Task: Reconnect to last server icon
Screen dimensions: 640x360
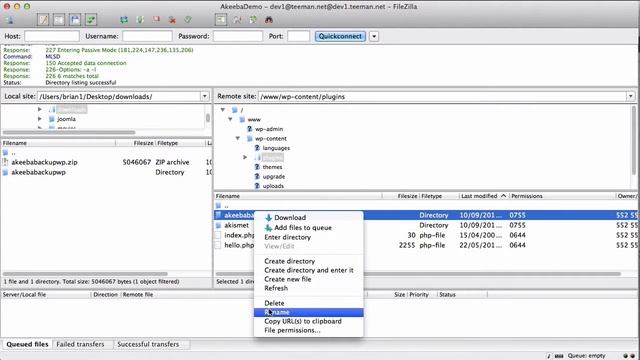Action: (x=188, y=20)
